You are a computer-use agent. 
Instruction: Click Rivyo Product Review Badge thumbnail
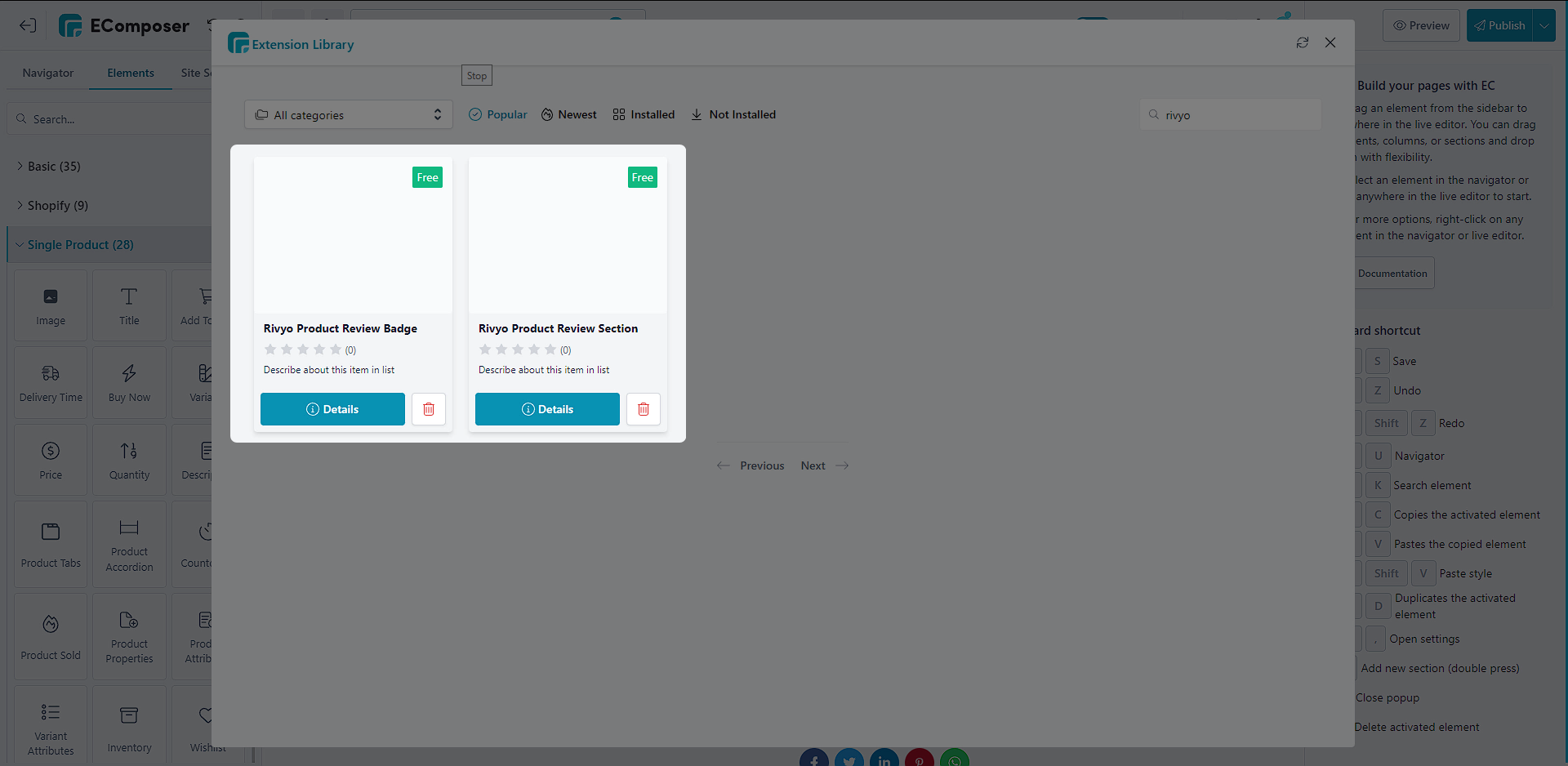click(x=353, y=235)
